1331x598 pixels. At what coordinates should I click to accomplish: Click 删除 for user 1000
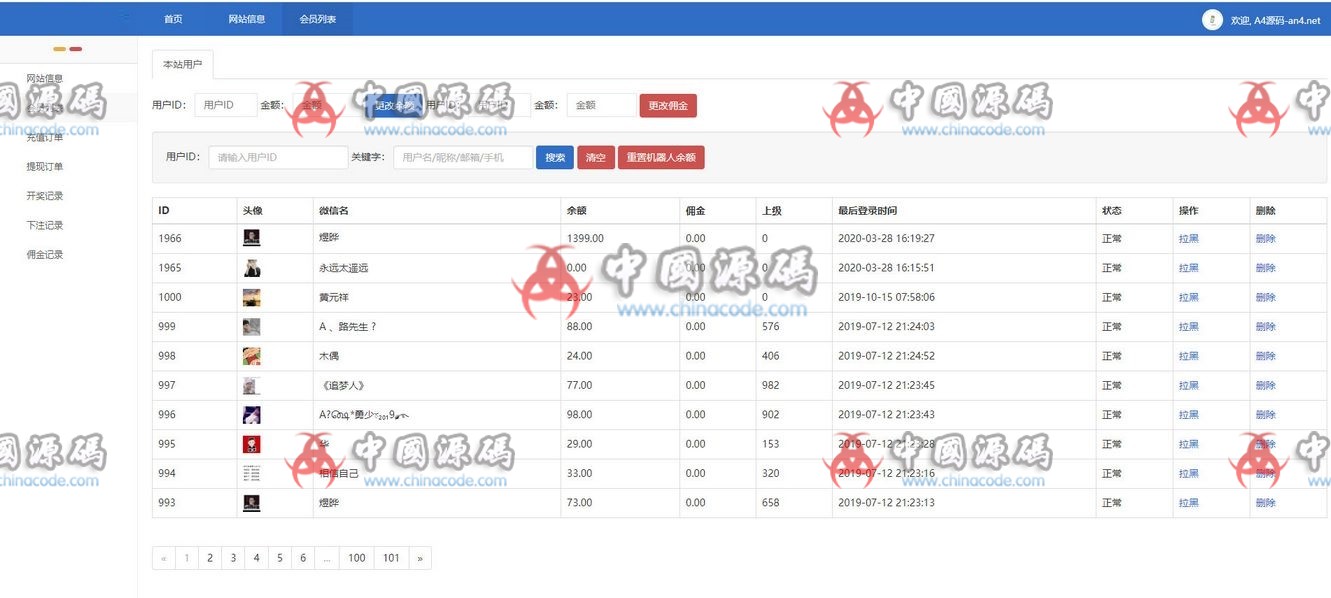coord(1266,297)
